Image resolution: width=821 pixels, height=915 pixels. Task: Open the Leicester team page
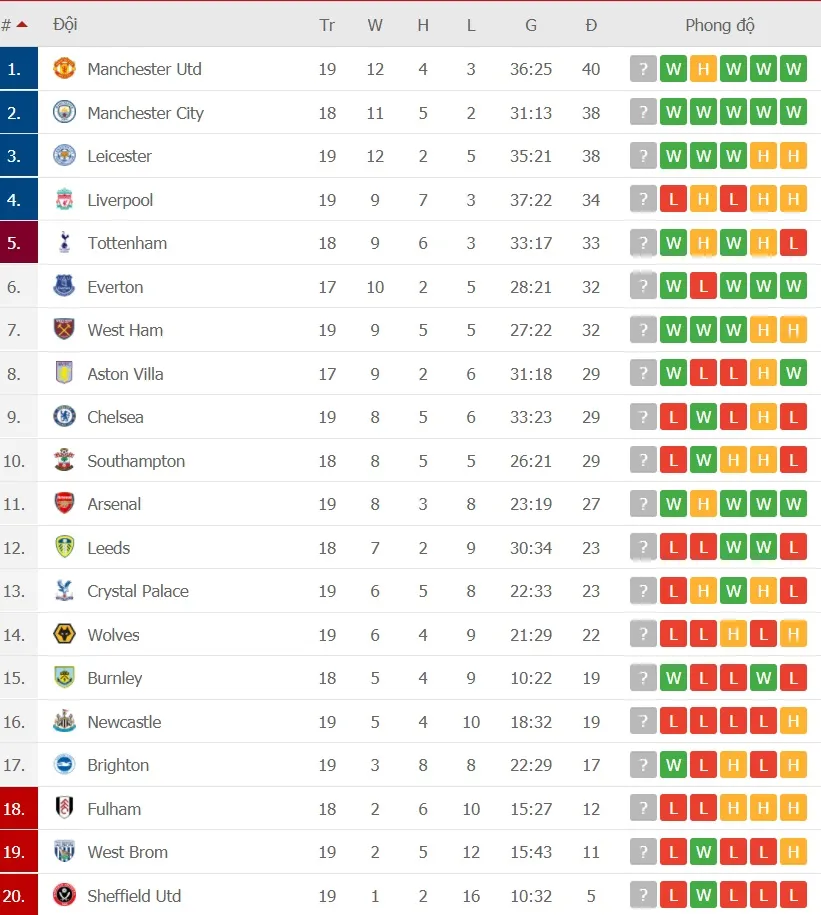(120, 156)
